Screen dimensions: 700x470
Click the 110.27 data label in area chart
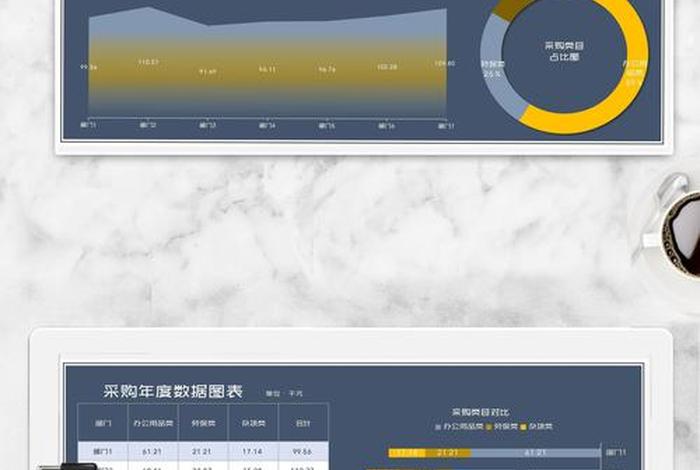148,62
